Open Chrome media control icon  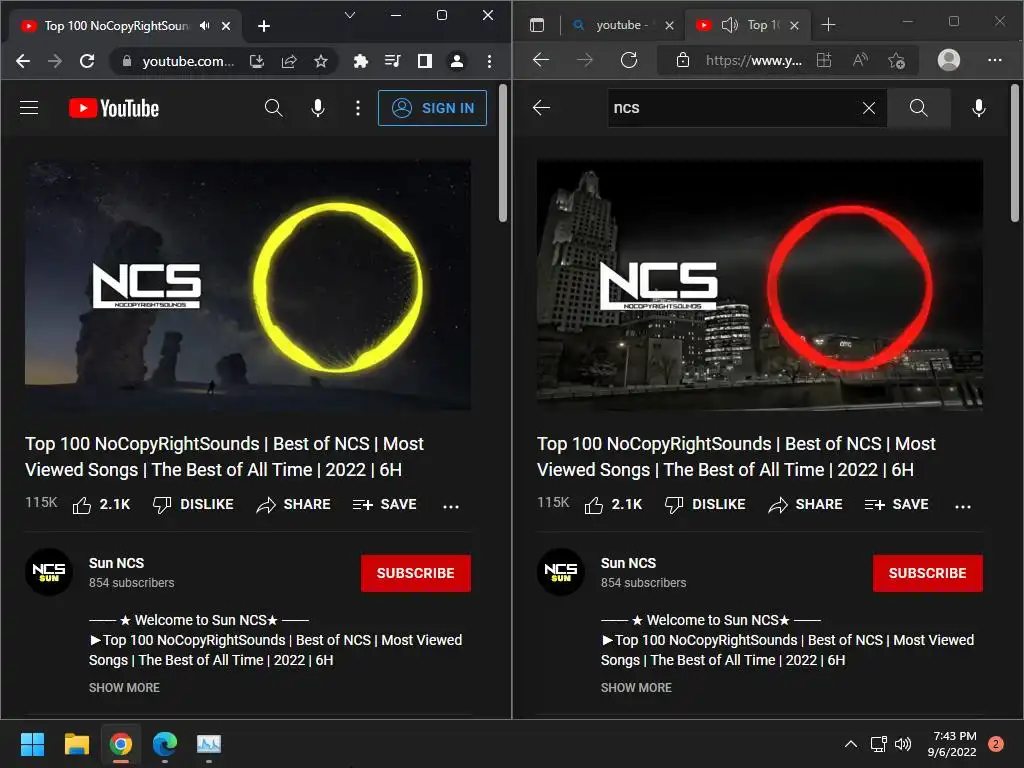coord(392,61)
